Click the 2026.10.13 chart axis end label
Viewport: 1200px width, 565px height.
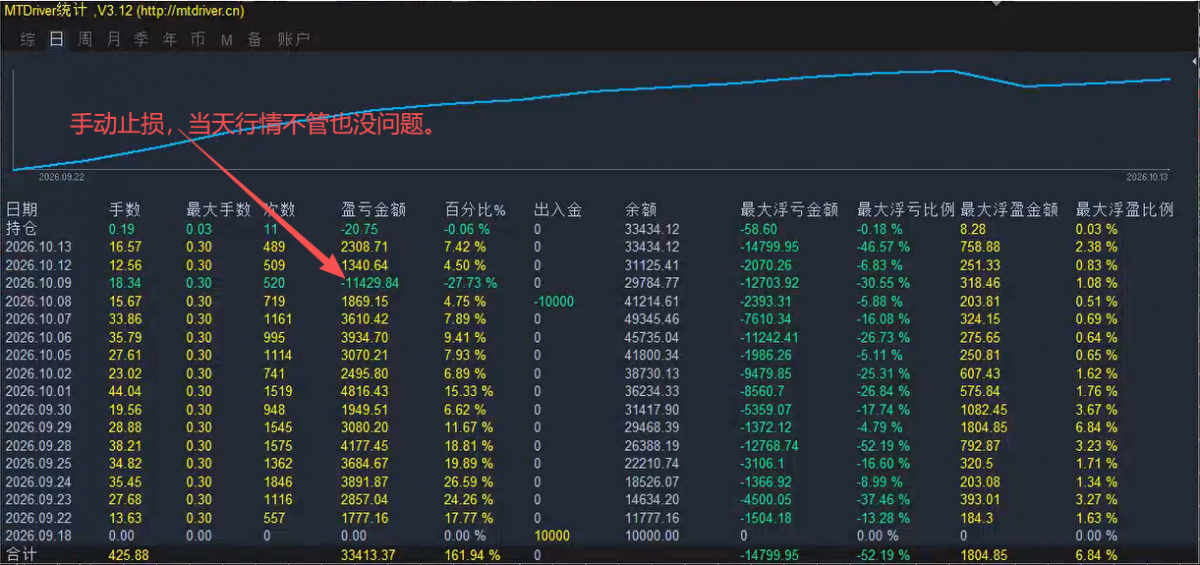coord(1147,176)
